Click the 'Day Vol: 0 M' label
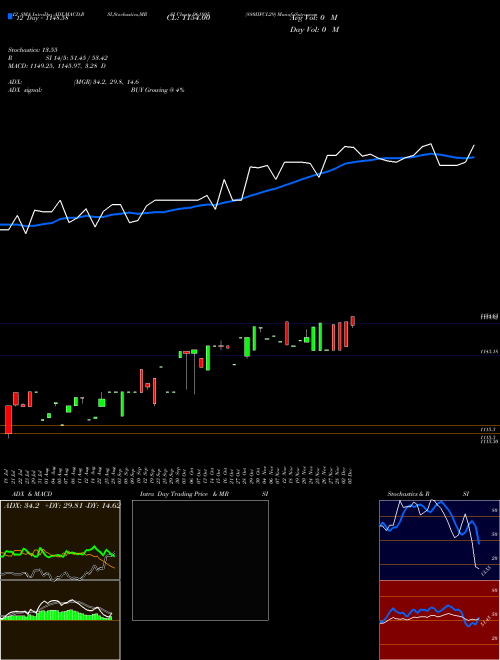This screenshot has width=500, height=660. click(314, 29)
